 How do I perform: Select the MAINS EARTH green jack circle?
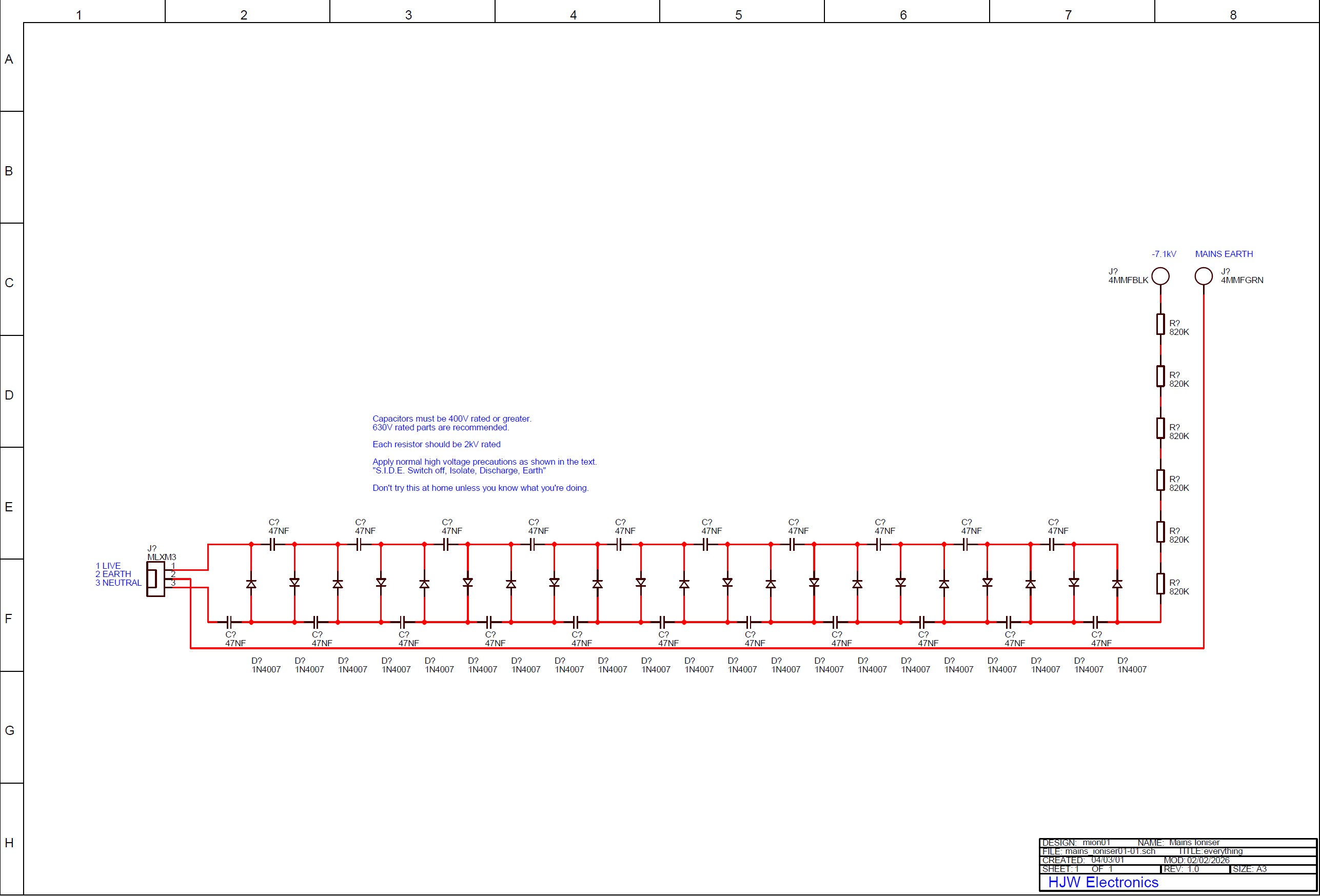pyautogui.click(x=1203, y=276)
